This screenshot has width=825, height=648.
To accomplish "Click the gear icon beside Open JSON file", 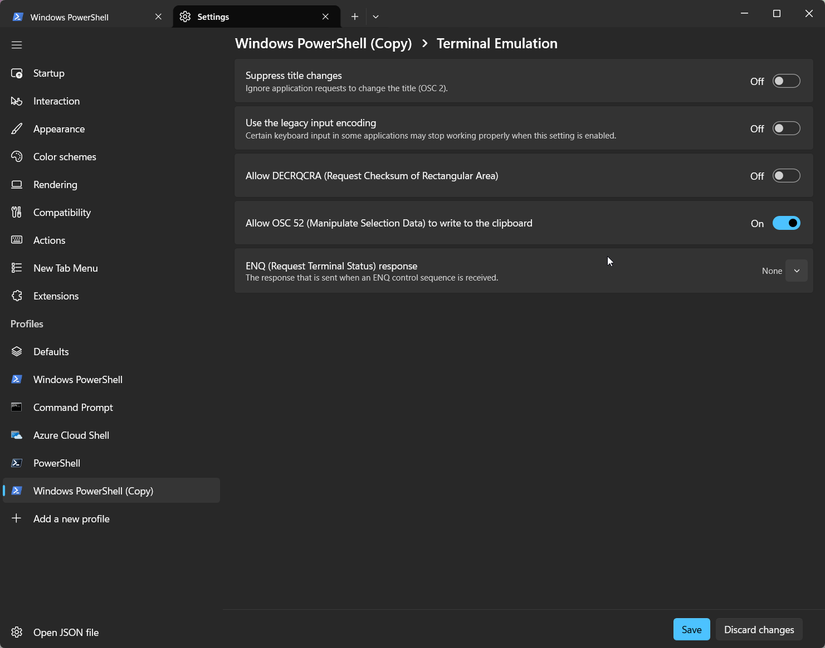I will (x=17, y=632).
